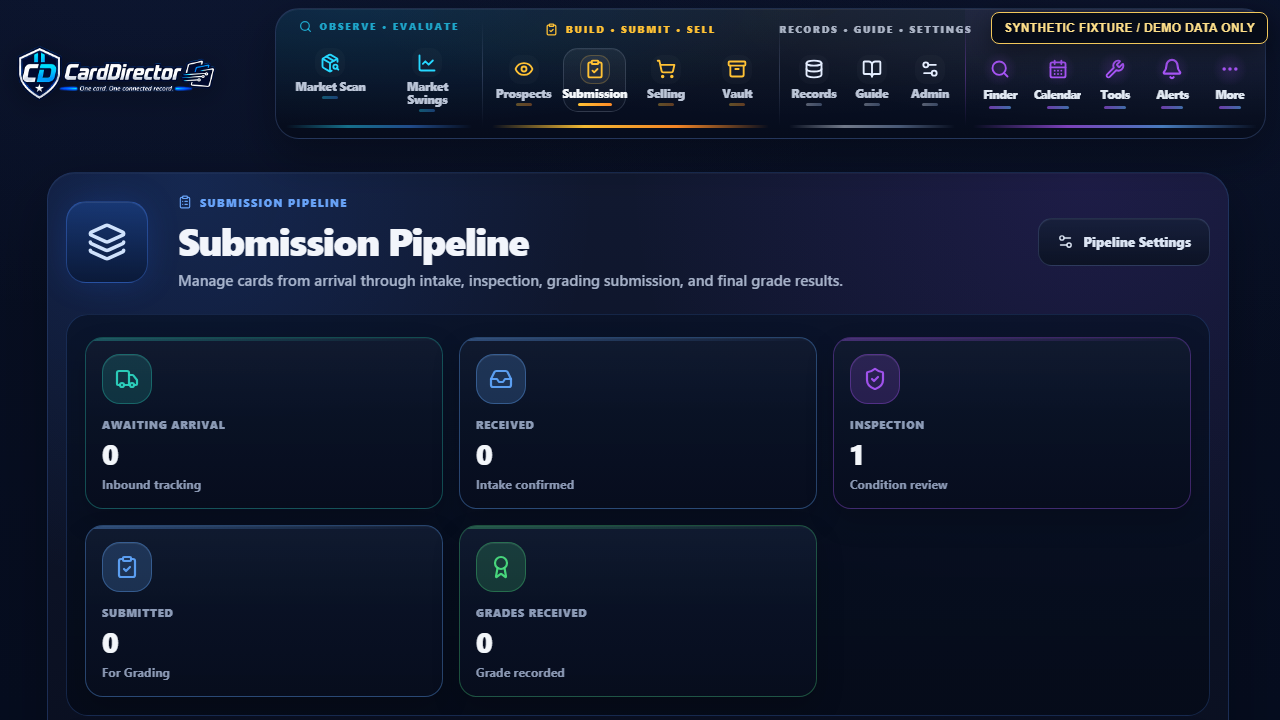
Task: Open the Alerts bell icon
Action: [1172, 69]
